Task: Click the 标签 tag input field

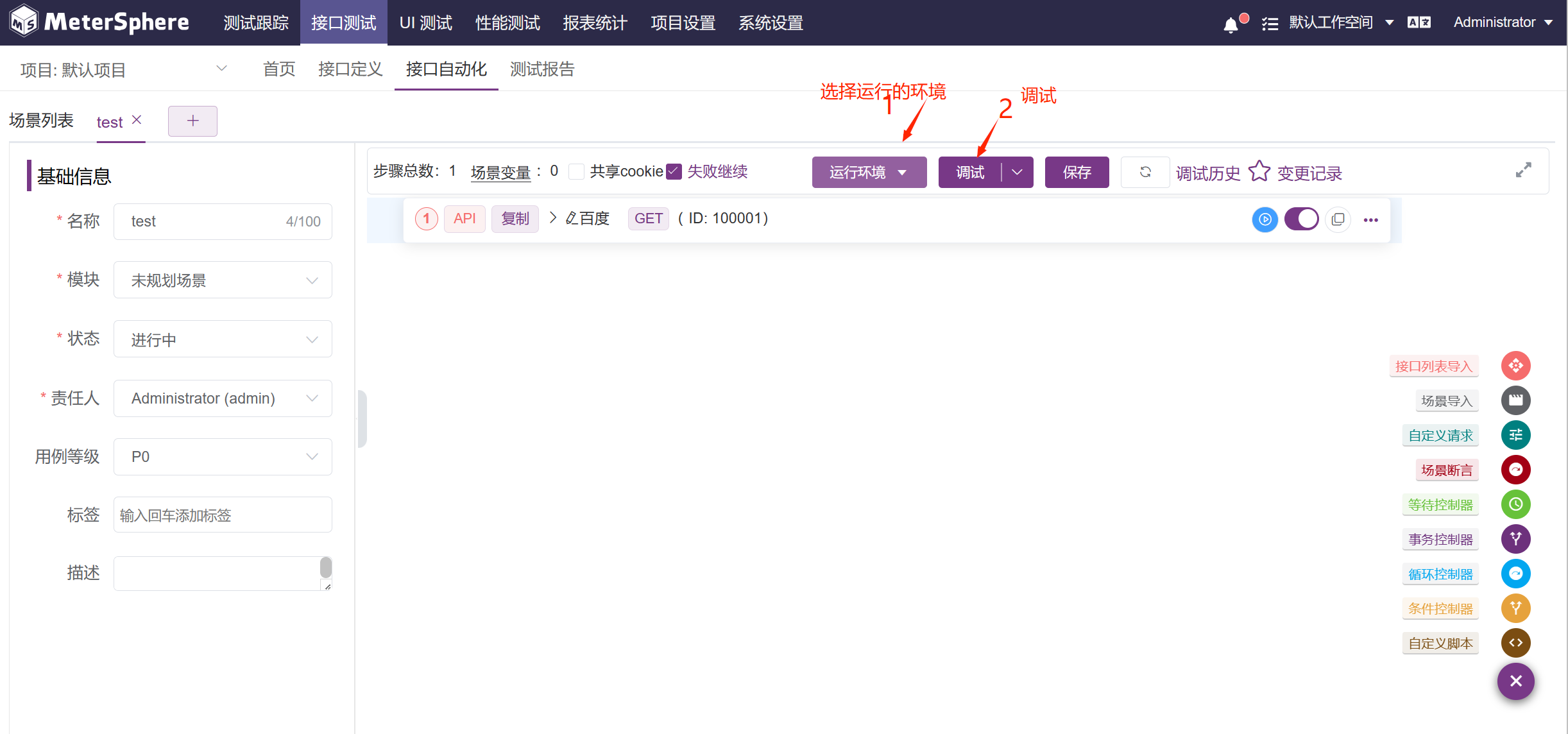Action: point(222,515)
